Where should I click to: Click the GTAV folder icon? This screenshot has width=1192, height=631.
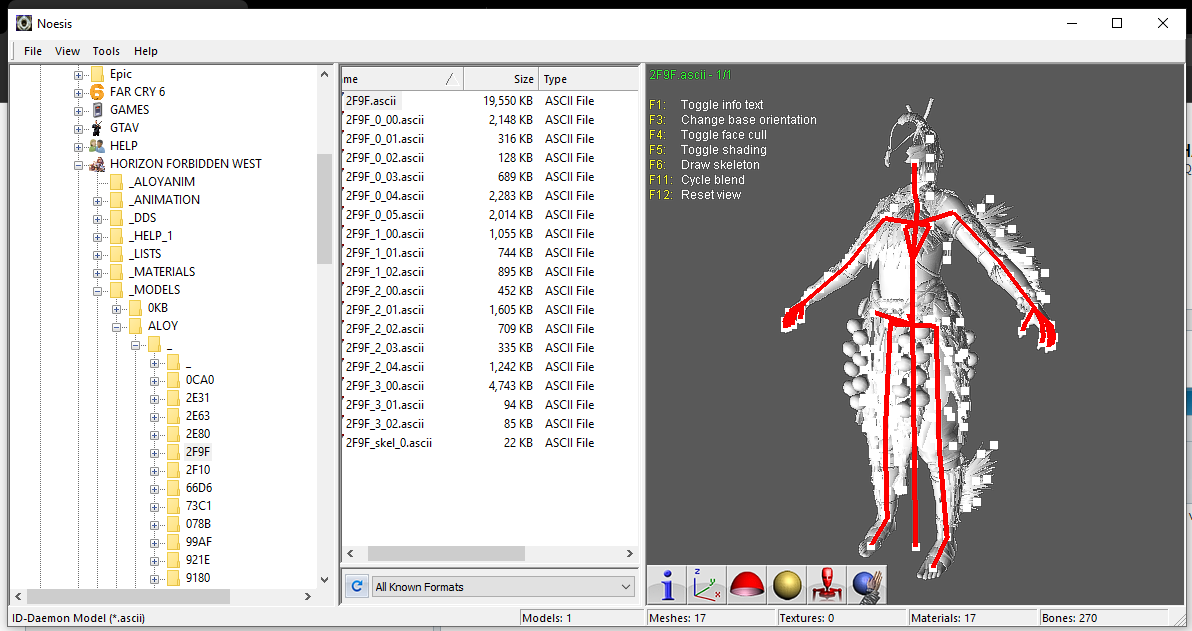(x=97, y=128)
